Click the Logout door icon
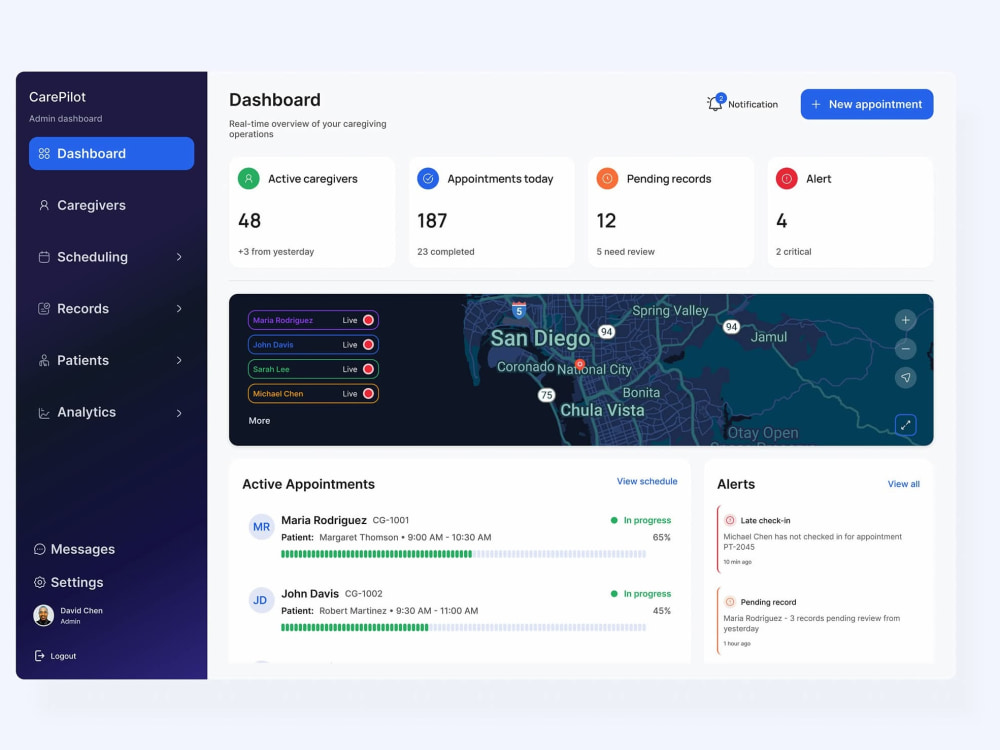This screenshot has height=750, width=1000. point(40,656)
